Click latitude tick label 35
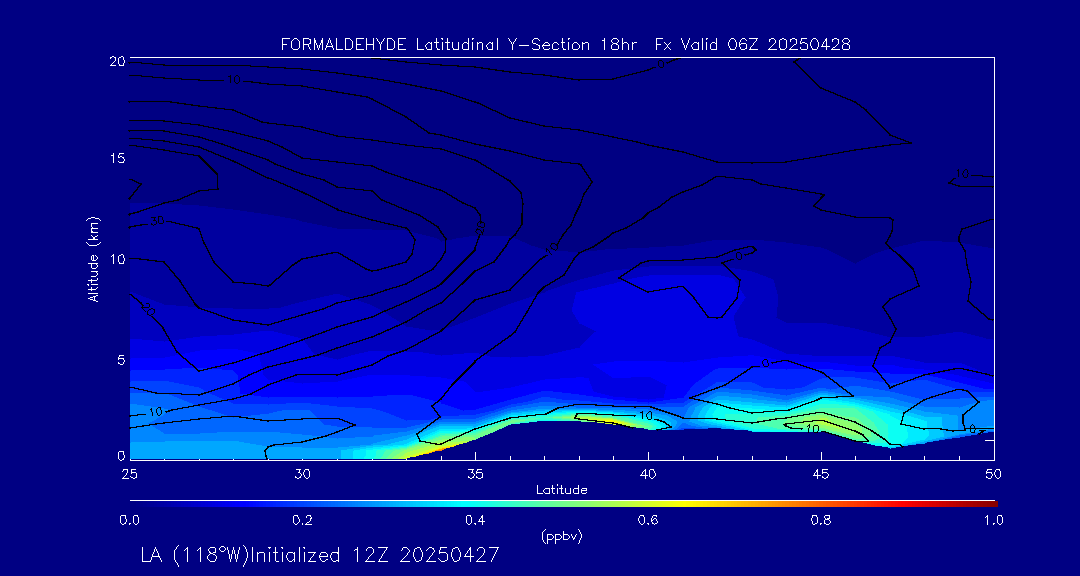This screenshot has width=1080, height=576. coord(475,474)
